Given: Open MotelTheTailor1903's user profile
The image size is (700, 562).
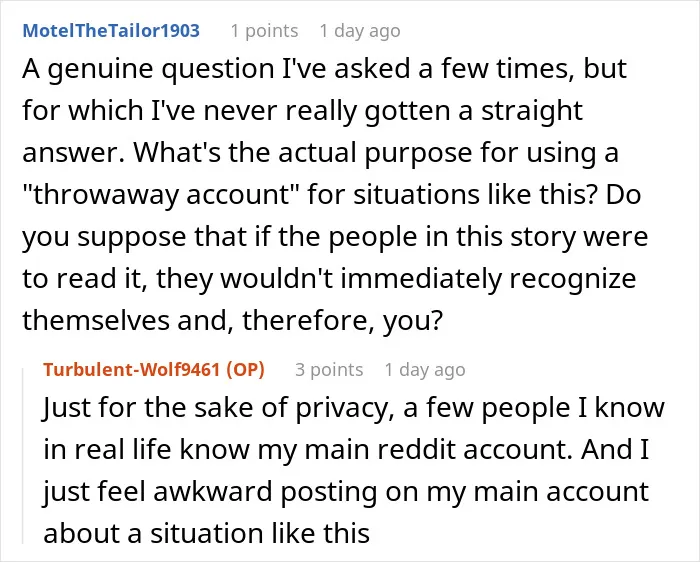Looking at the screenshot, I should tap(111, 31).
